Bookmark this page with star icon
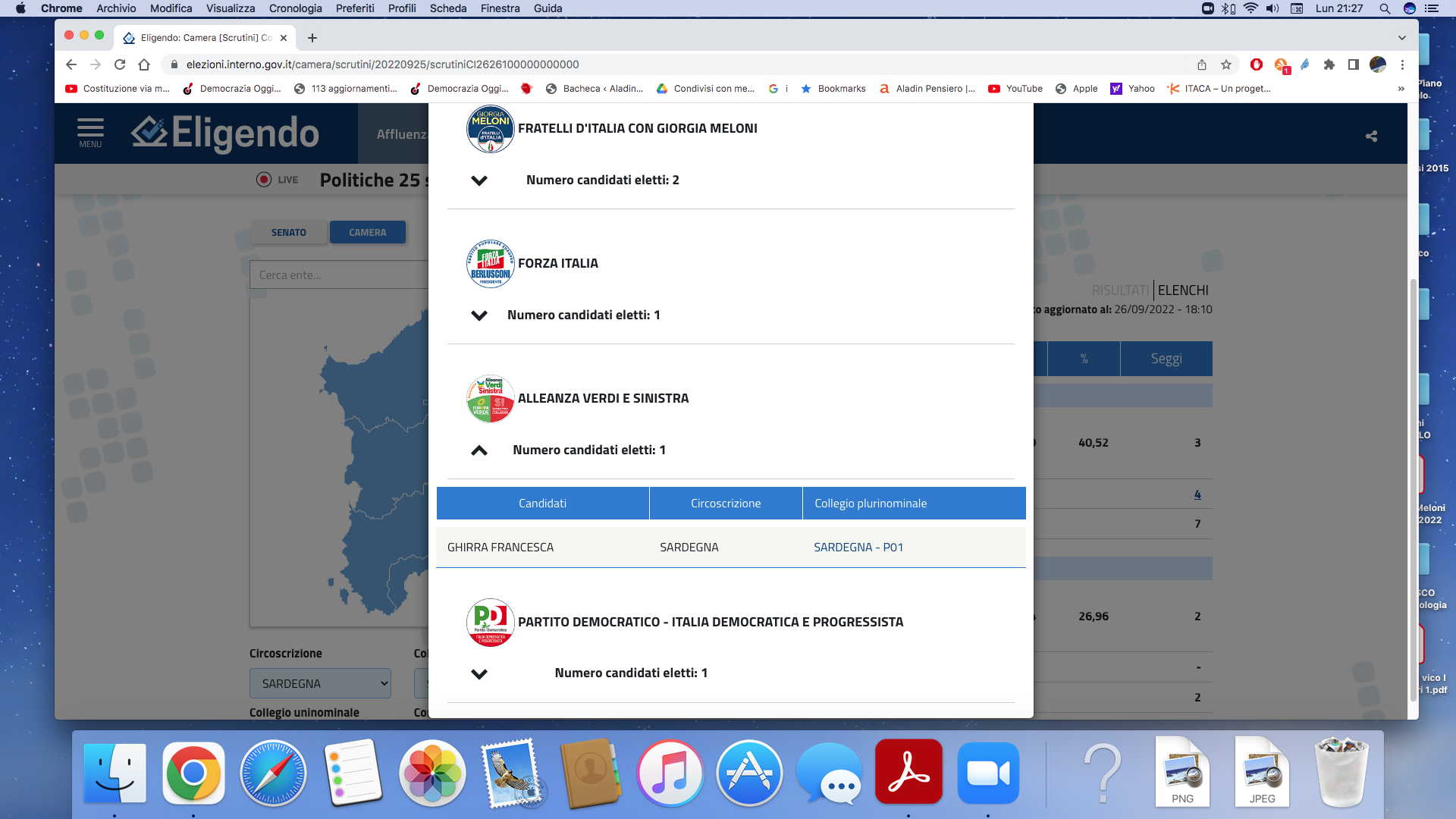Viewport: 1456px width, 819px height. click(x=1226, y=64)
